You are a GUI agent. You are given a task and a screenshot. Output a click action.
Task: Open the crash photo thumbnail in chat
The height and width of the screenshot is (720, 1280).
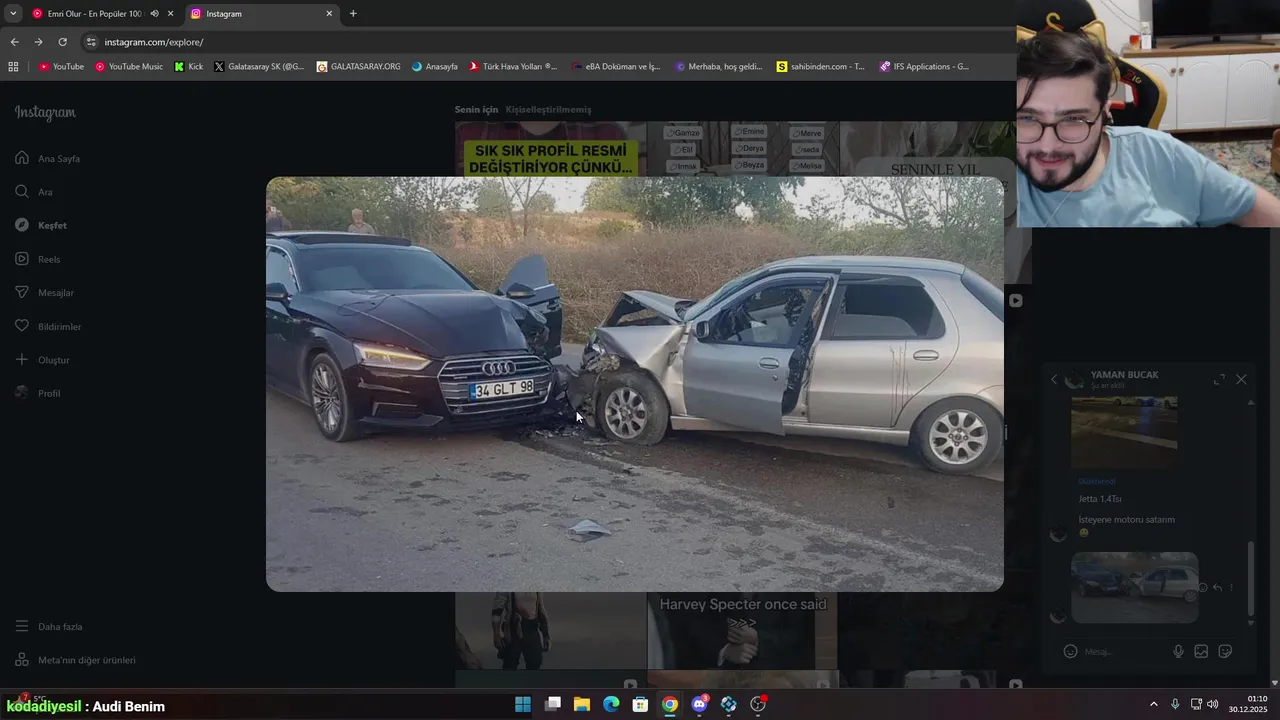[x=1134, y=588]
